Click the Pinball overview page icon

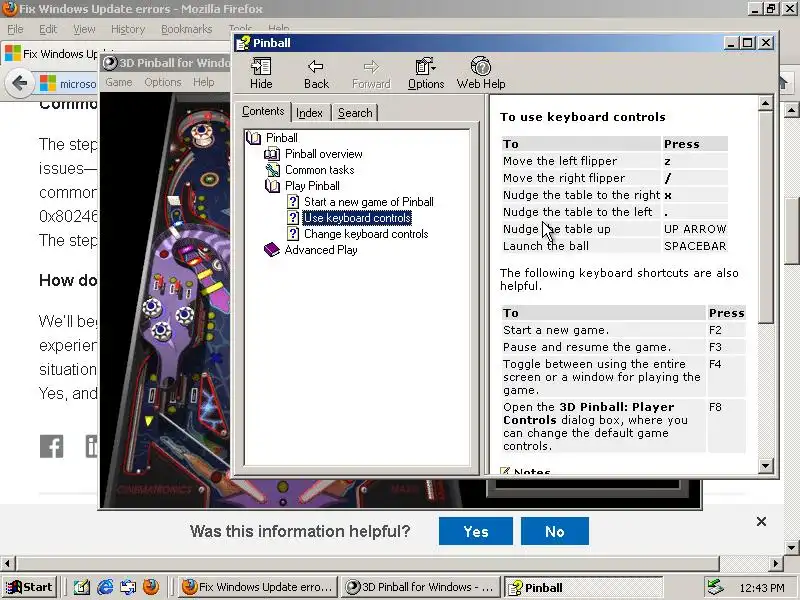click(272, 154)
